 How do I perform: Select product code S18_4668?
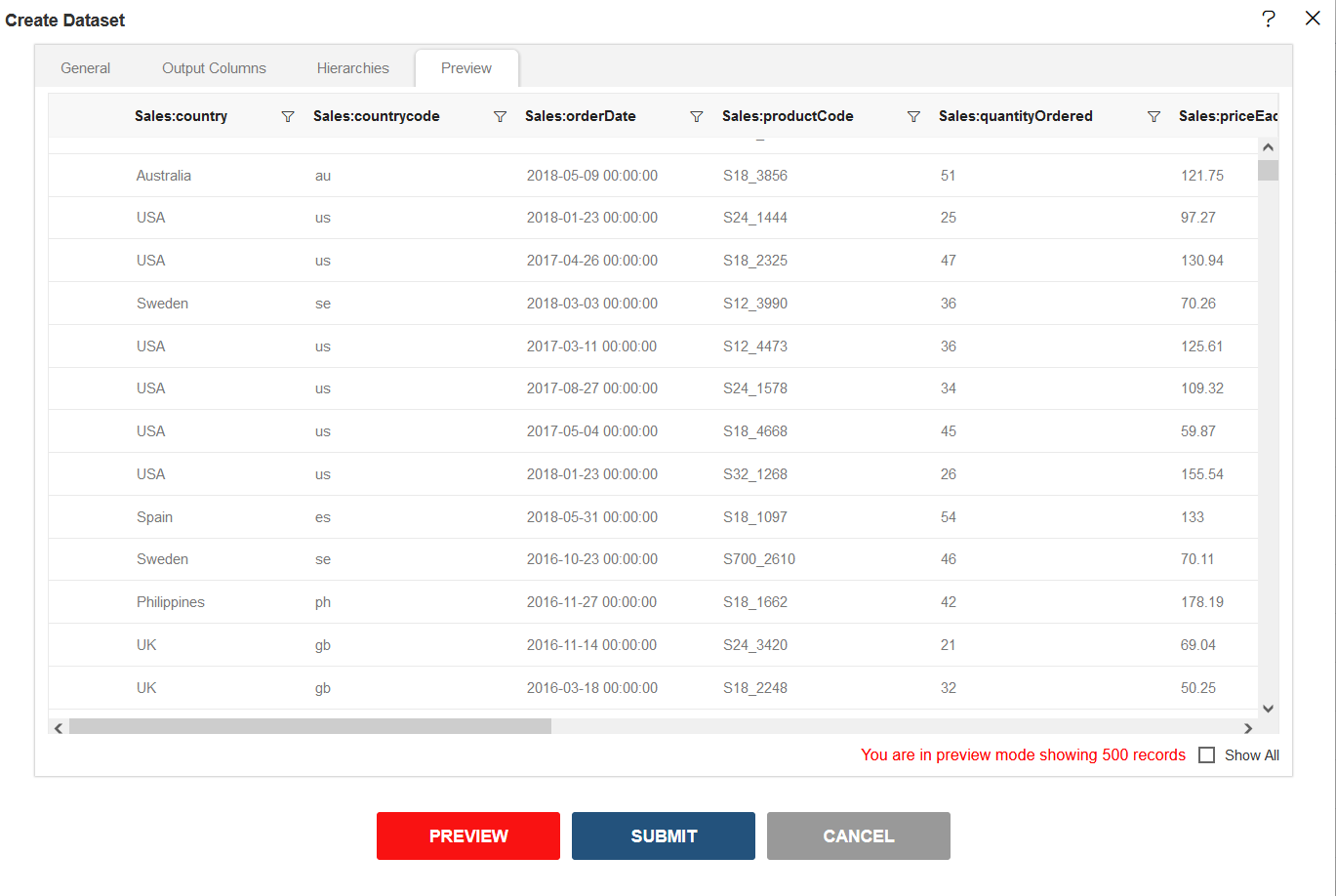tap(755, 431)
